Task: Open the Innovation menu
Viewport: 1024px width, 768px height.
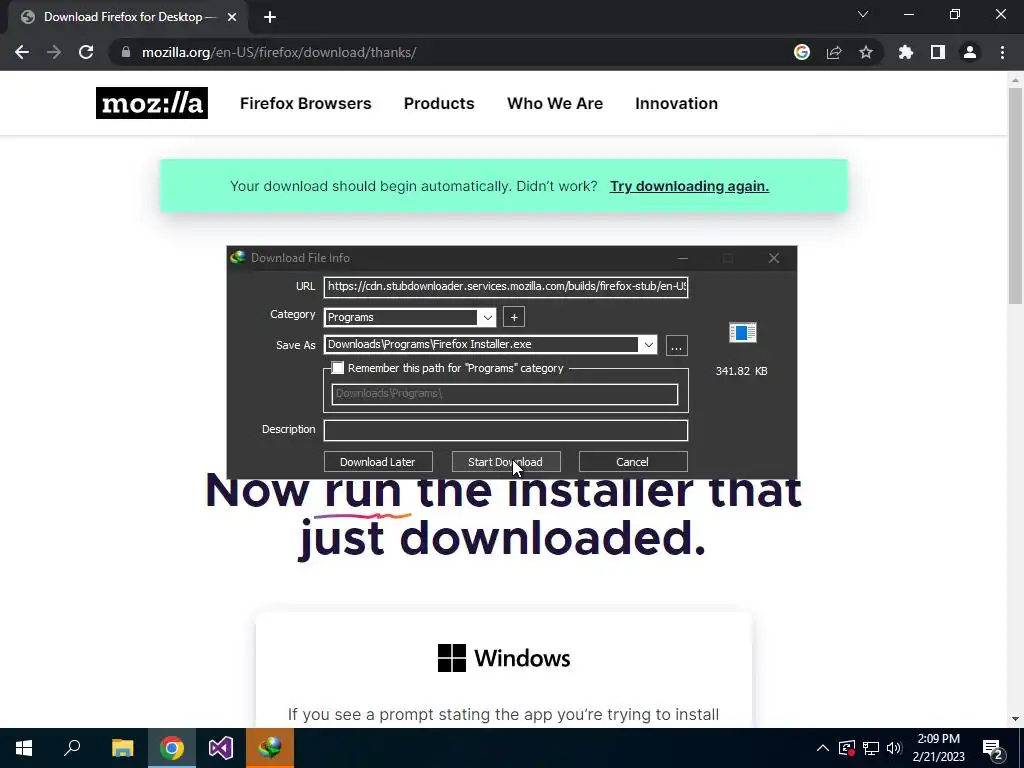Action: coord(677,103)
